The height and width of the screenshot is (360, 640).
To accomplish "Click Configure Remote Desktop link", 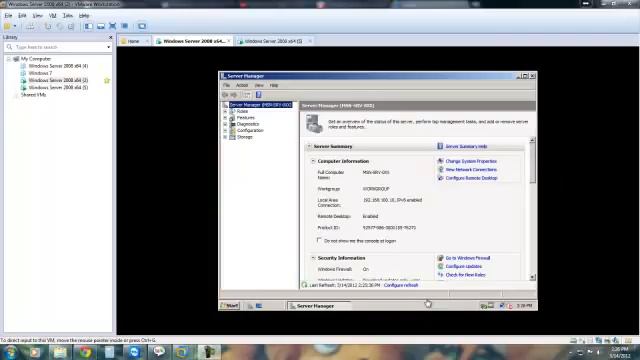I will pyautogui.click(x=471, y=178).
